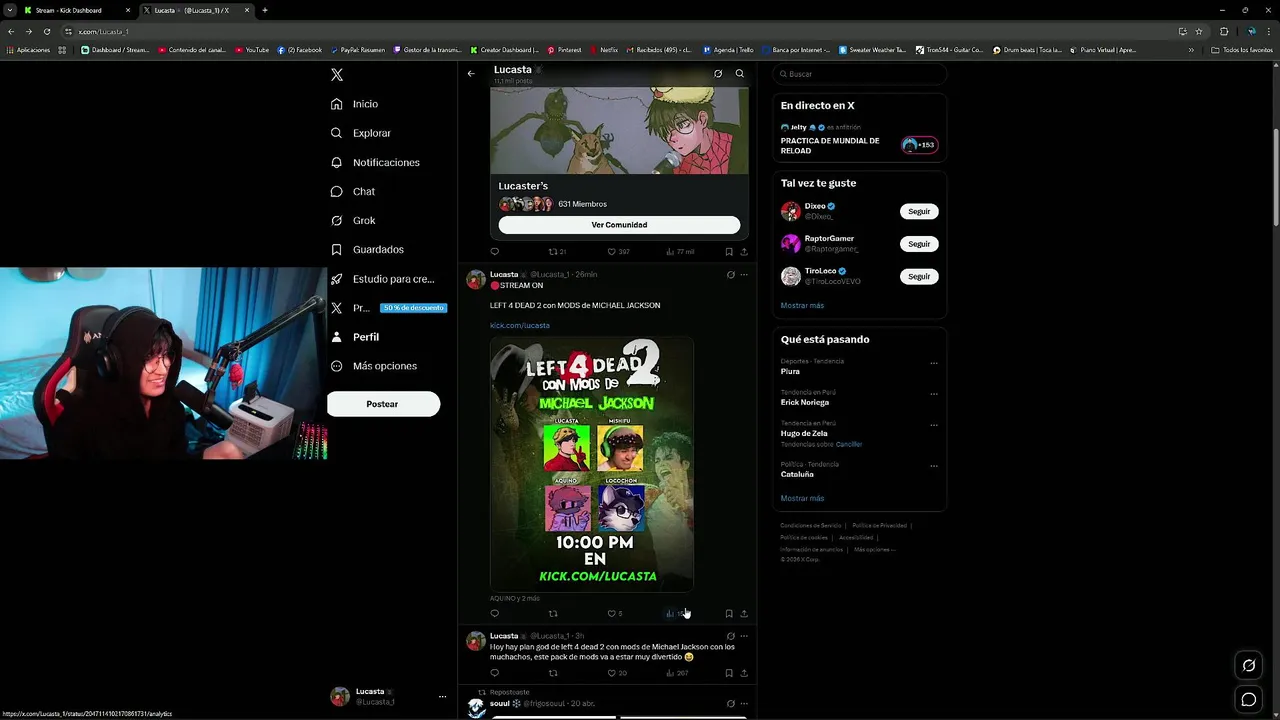Screen dimensions: 1280x720
Task: Bookmark the STREAM ON post
Action: pos(729,614)
